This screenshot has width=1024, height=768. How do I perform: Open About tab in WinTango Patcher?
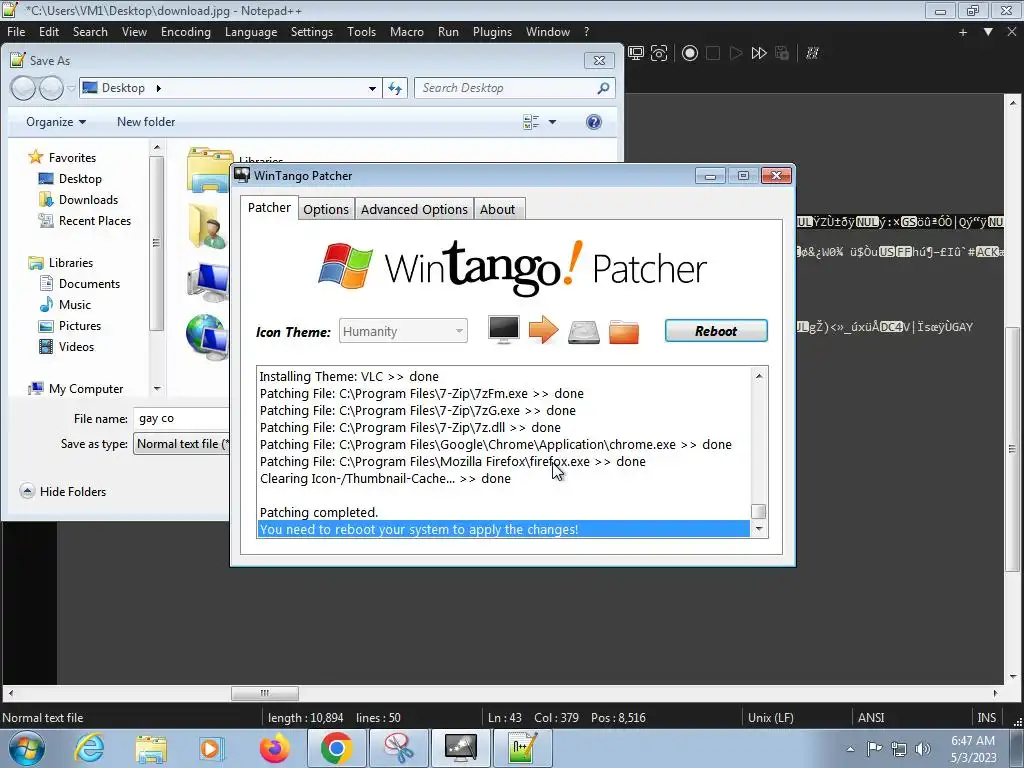498,209
